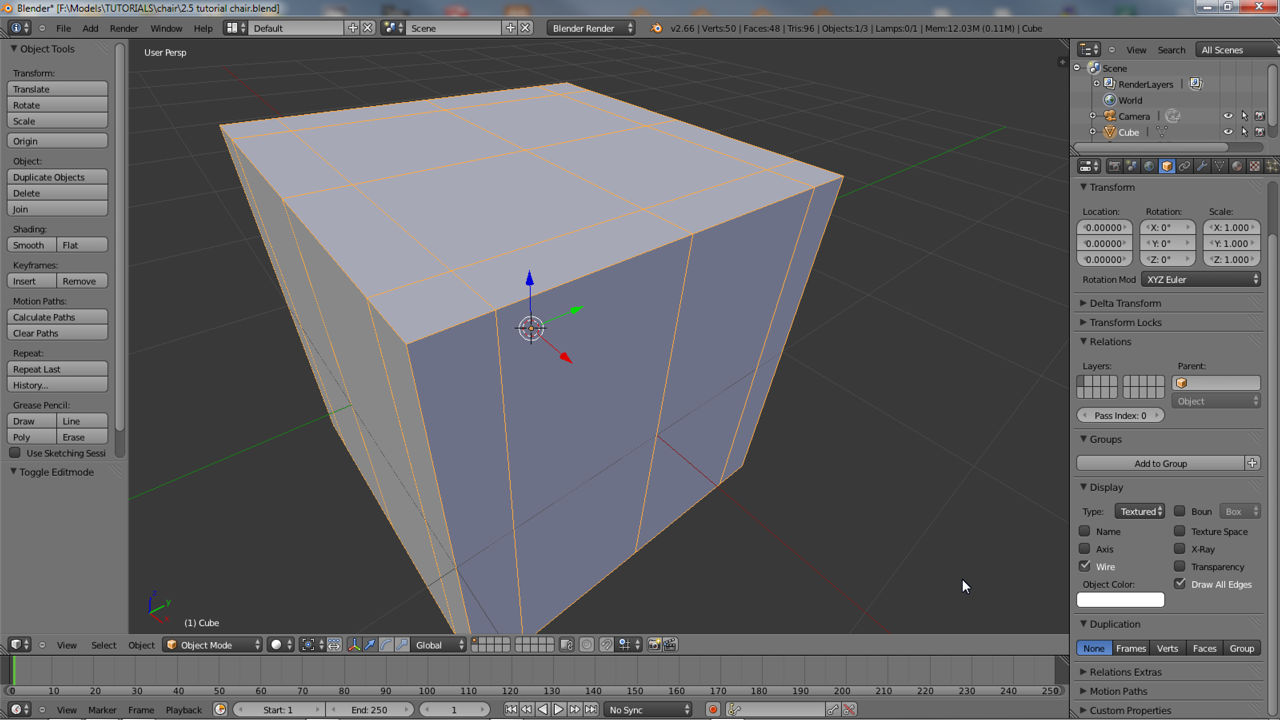Viewport: 1280px width, 720px height.
Task: Open the Add menu in the top header
Action: 90,28
